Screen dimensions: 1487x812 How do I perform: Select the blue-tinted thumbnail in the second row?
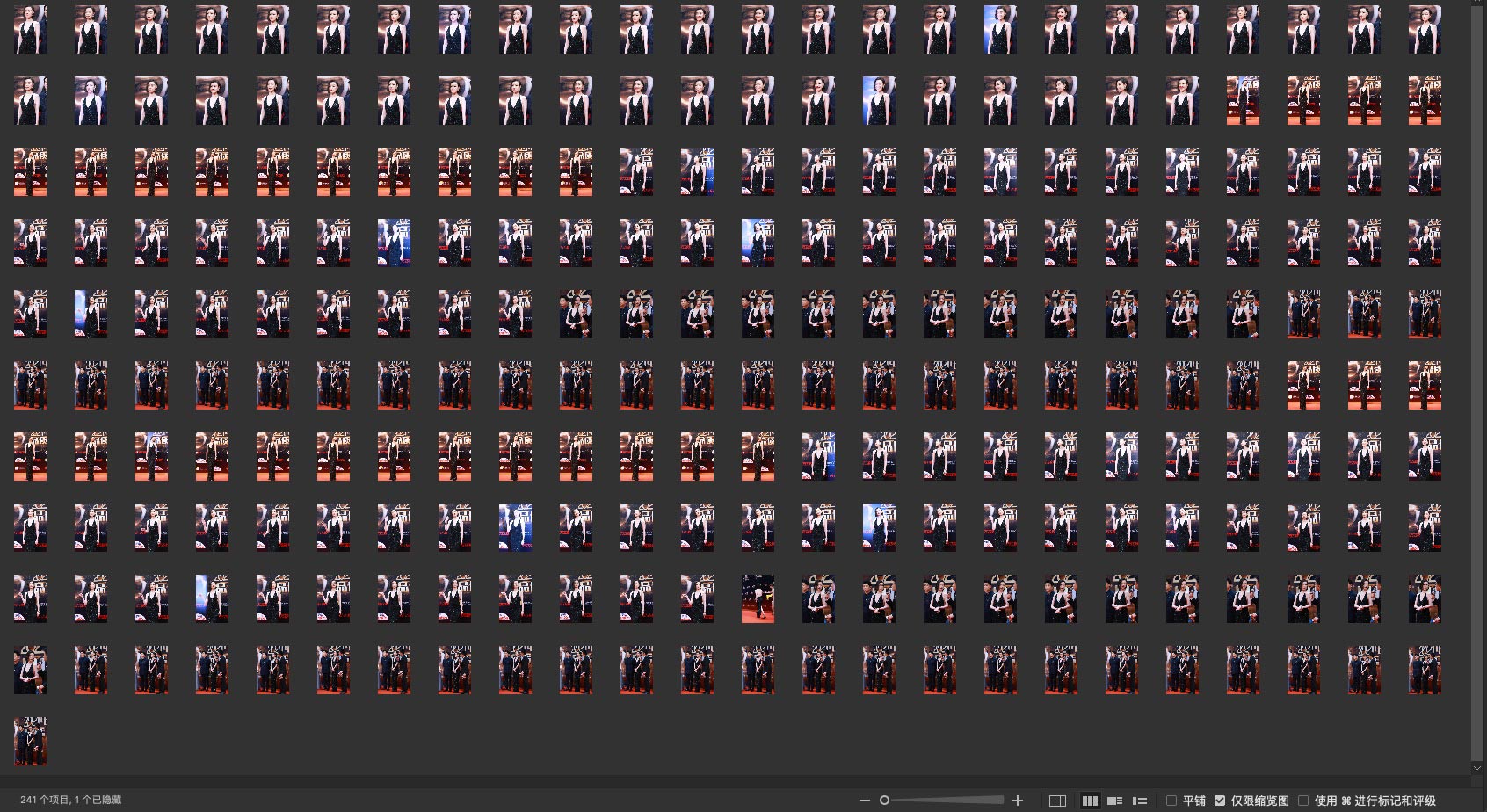click(x=879, y=100)
